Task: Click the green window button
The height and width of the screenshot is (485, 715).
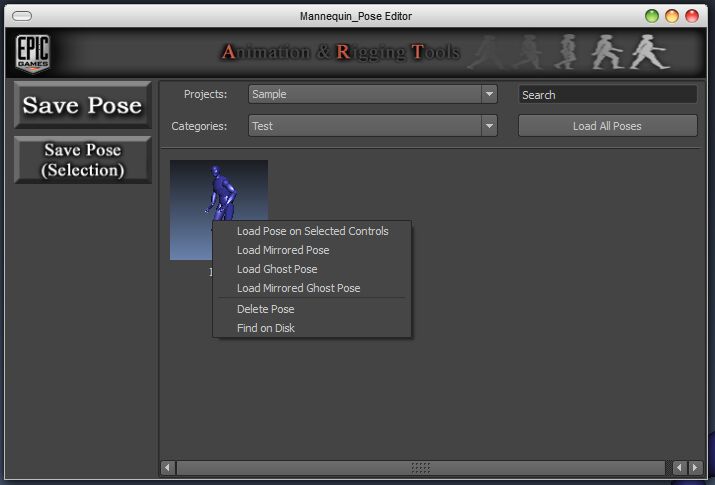Action: (x=652, y=16)
